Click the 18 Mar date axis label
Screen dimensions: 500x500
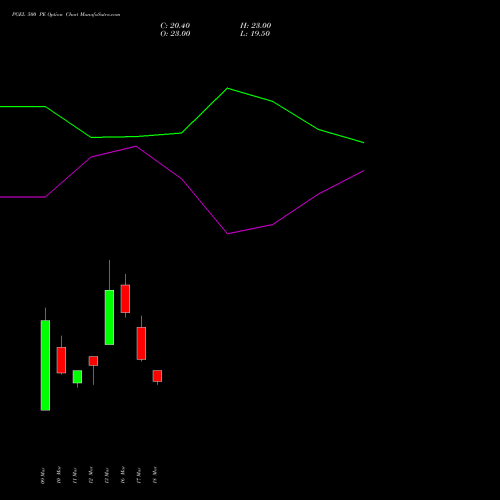[155, 475]
